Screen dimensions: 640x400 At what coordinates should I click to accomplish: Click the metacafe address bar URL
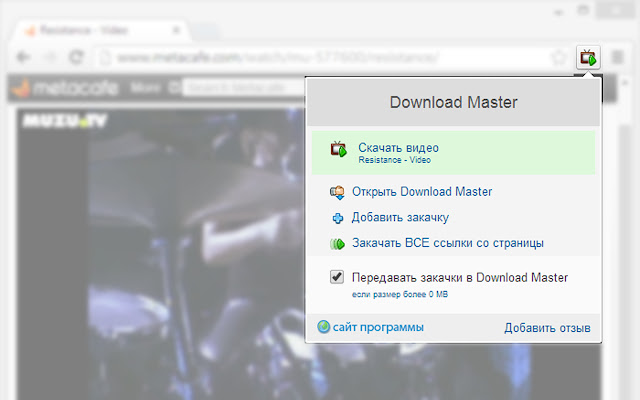(278, 58)
